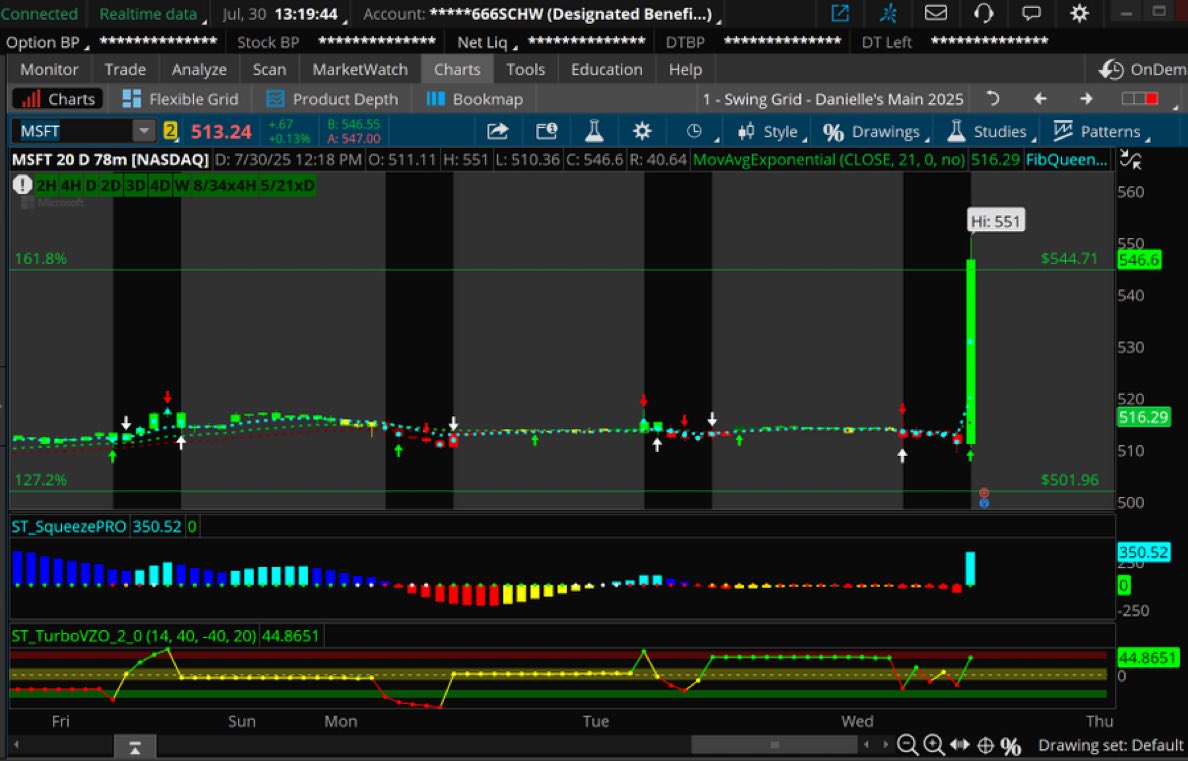This screenshot has width=1188, height=761.
Task: Open the Bookmap sub-tab
Action: click(x=475, y=99)
